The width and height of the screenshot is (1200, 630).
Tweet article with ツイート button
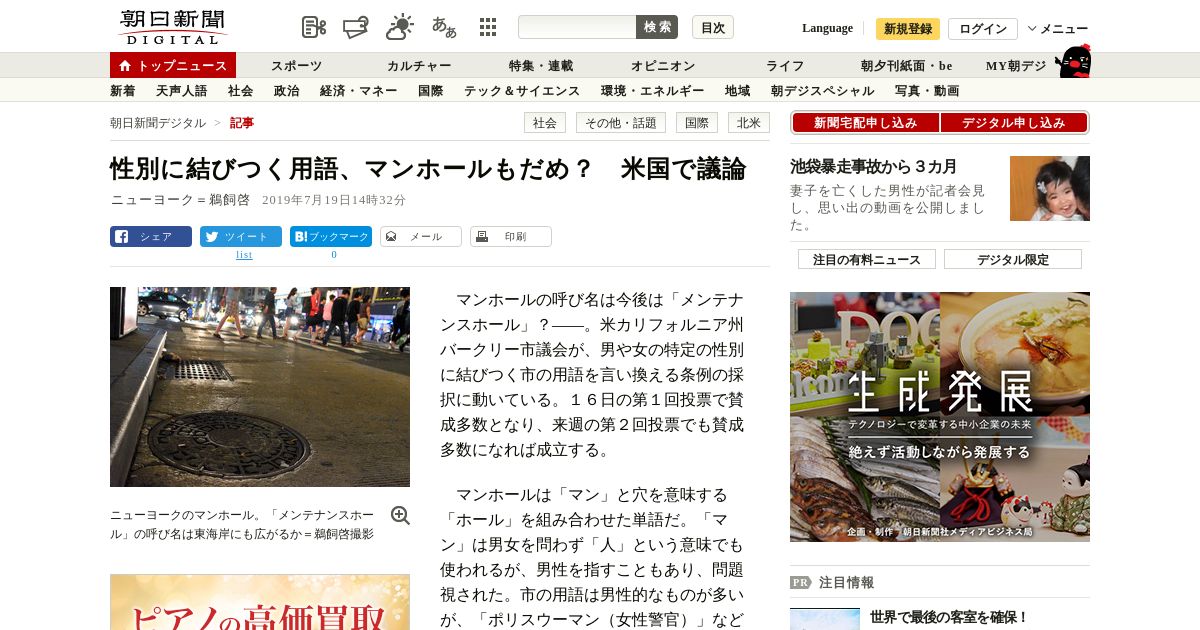coord(241,237)
